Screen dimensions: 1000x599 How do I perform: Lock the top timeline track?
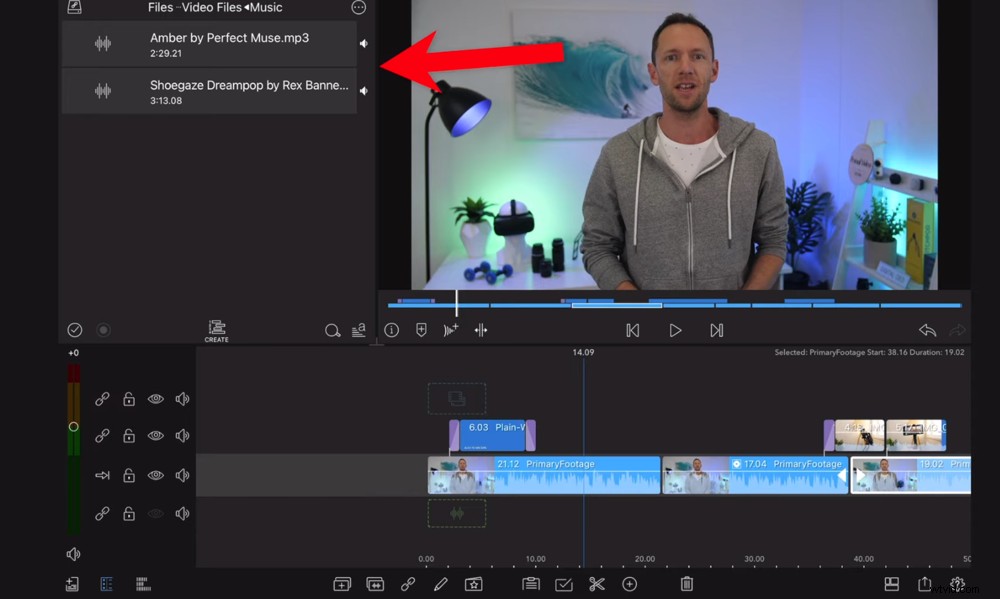click(129, 398)
